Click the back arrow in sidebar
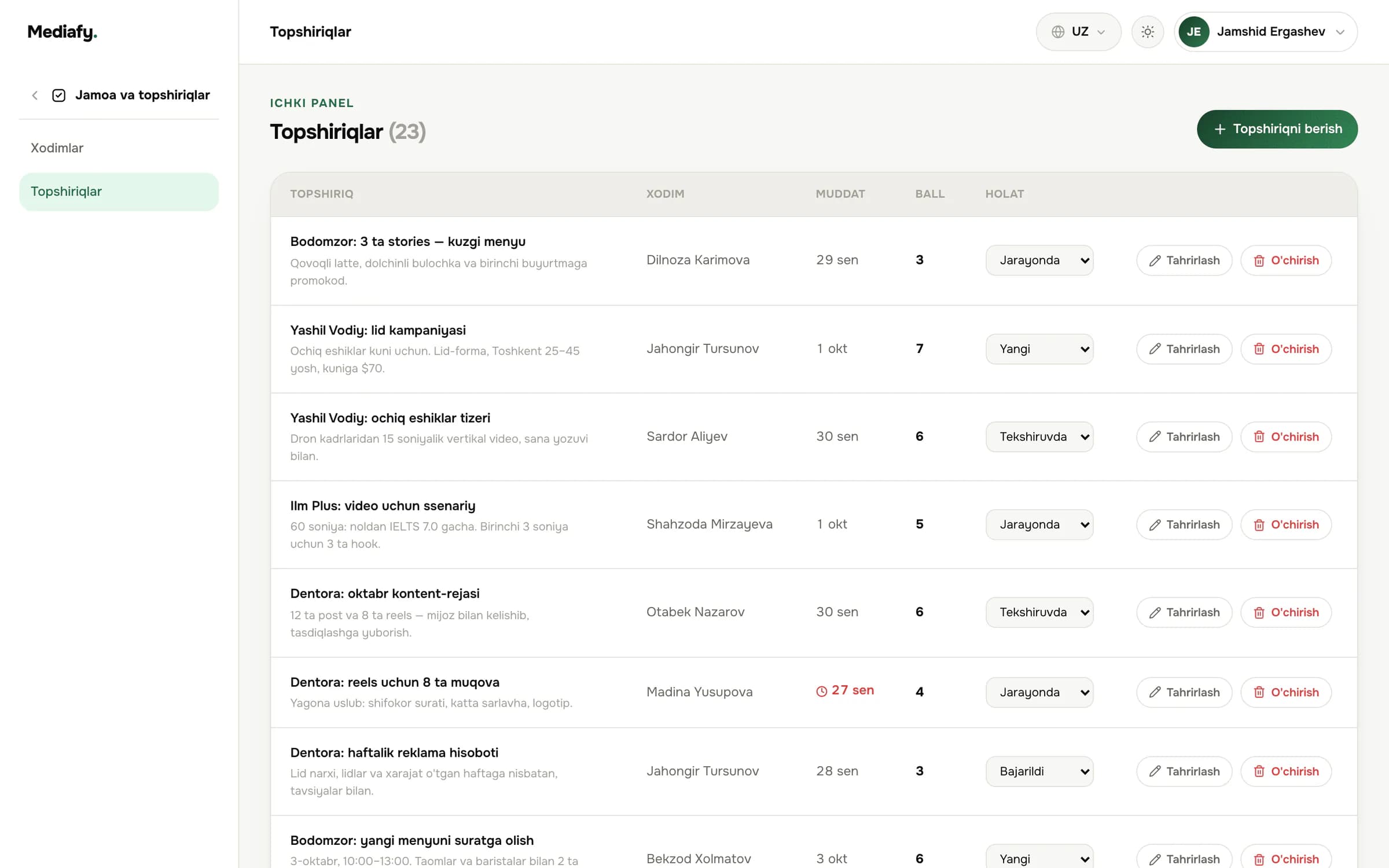This screenshot has height=868, width=1389. pos(35,95)
